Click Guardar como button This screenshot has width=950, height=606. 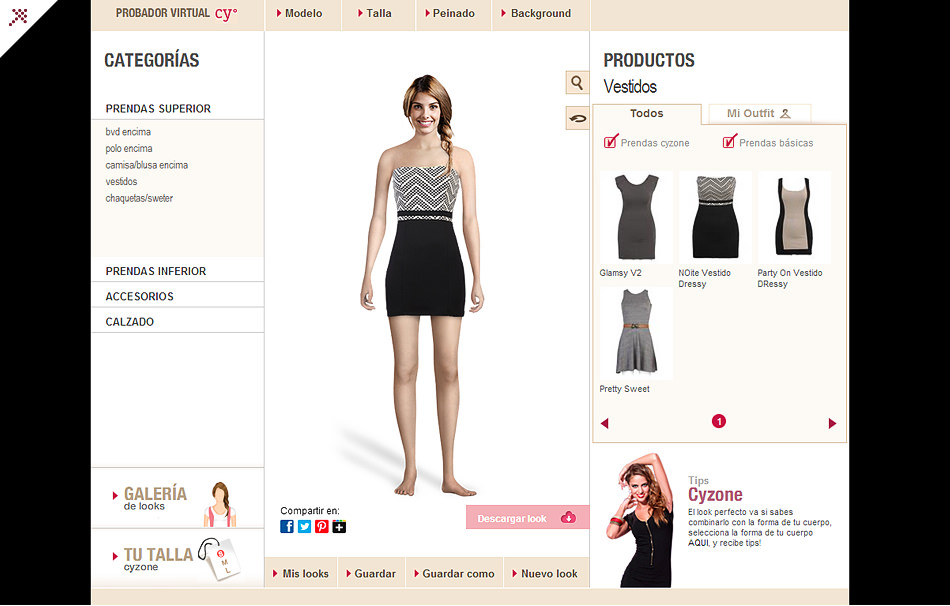point(457,574)
